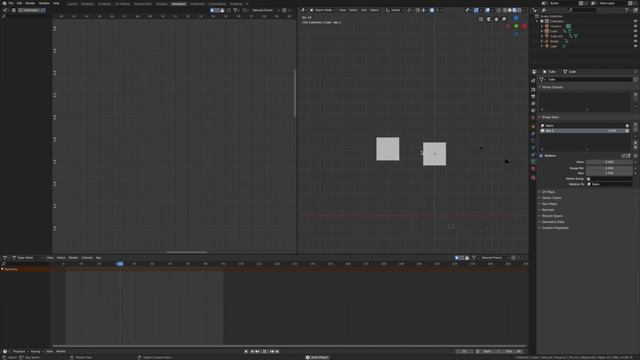Open the File menu
The image size is (640, 360).
(x=11, y=3)
